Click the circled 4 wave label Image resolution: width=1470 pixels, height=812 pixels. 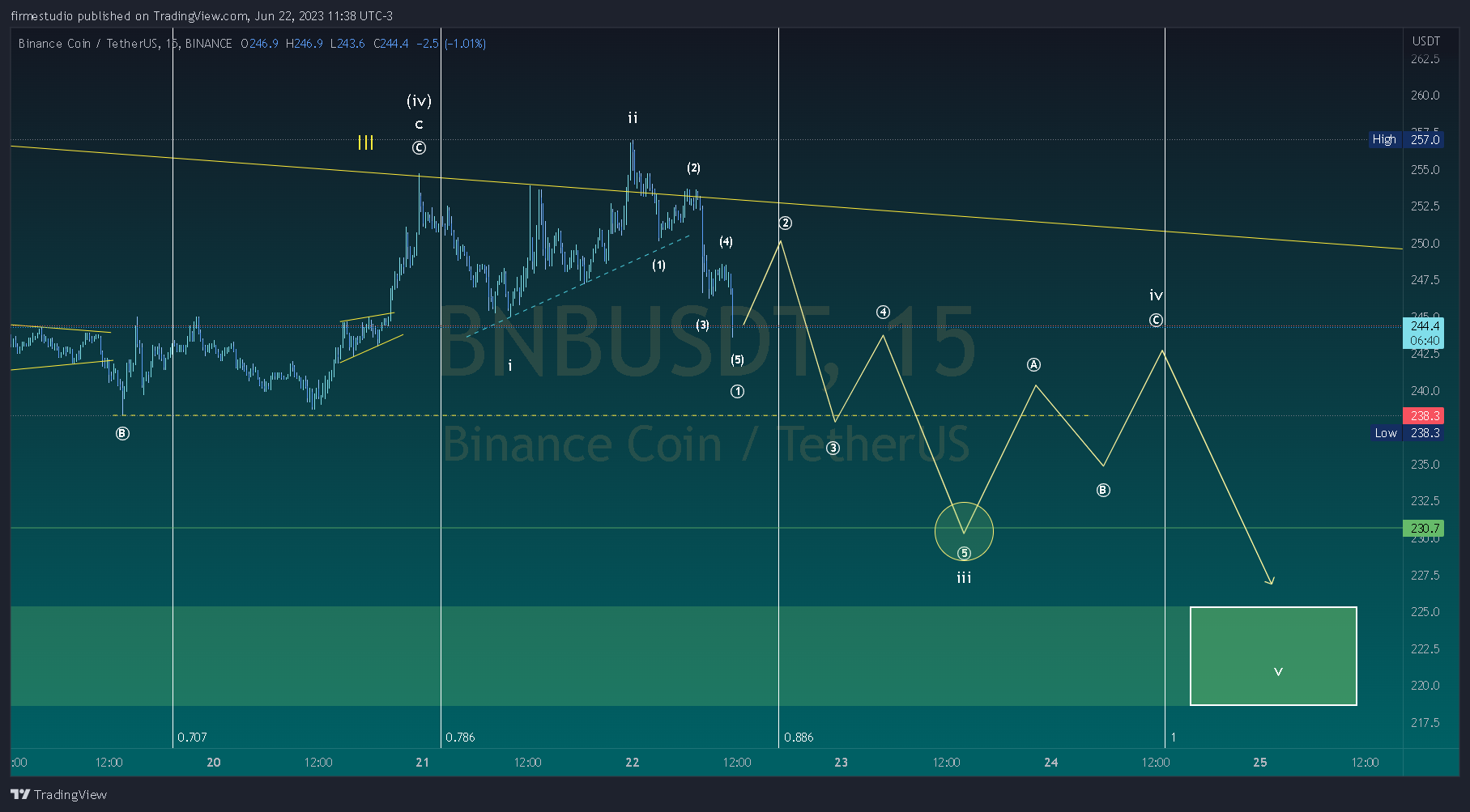(884, 312)
